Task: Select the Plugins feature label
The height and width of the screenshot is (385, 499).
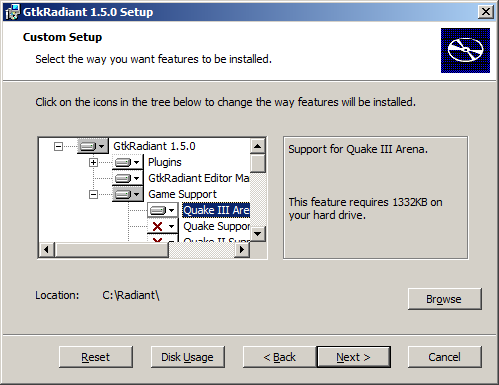Action: [x=165, y=162]
